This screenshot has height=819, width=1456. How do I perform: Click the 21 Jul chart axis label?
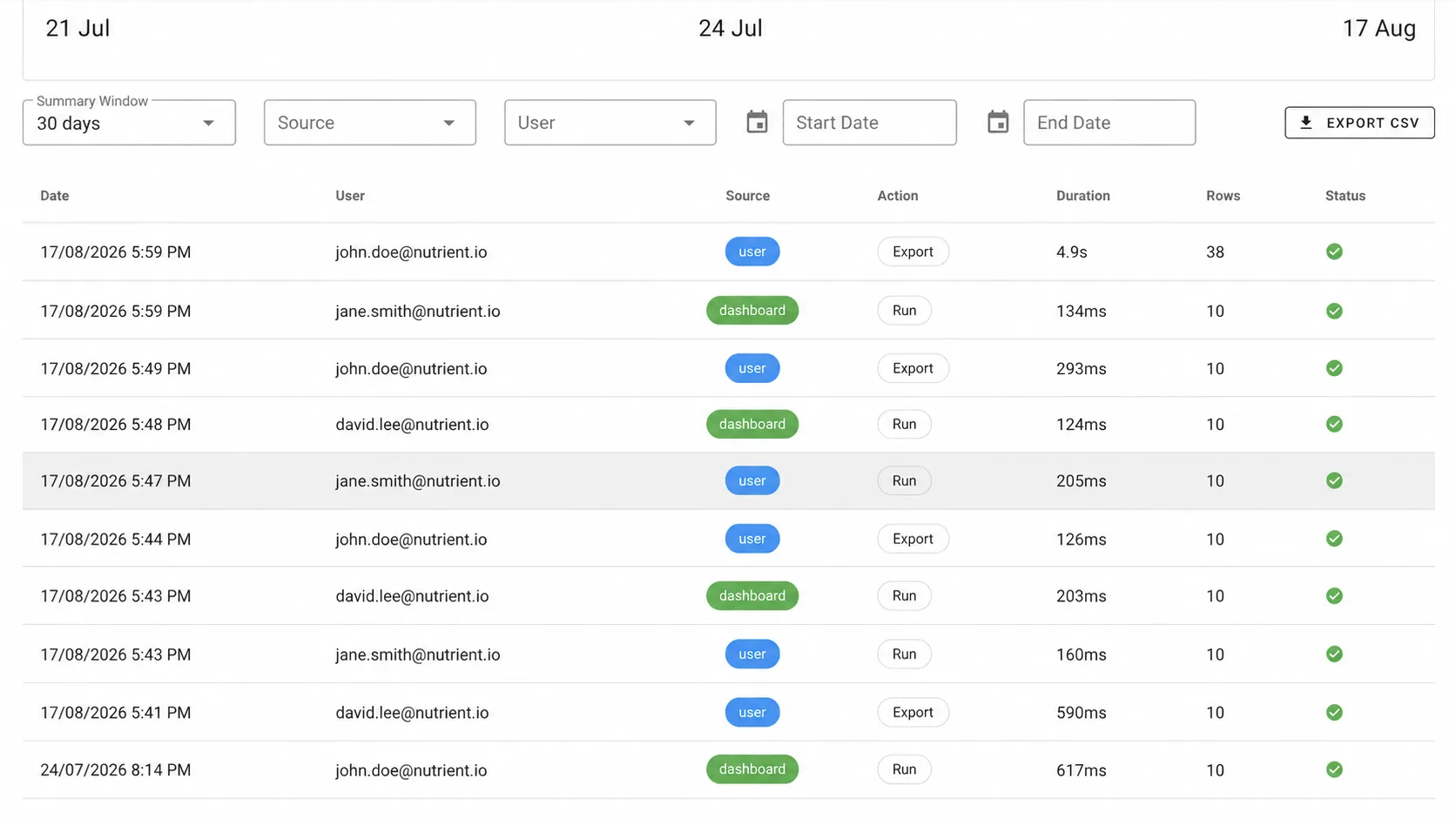[x=78, y=28]
